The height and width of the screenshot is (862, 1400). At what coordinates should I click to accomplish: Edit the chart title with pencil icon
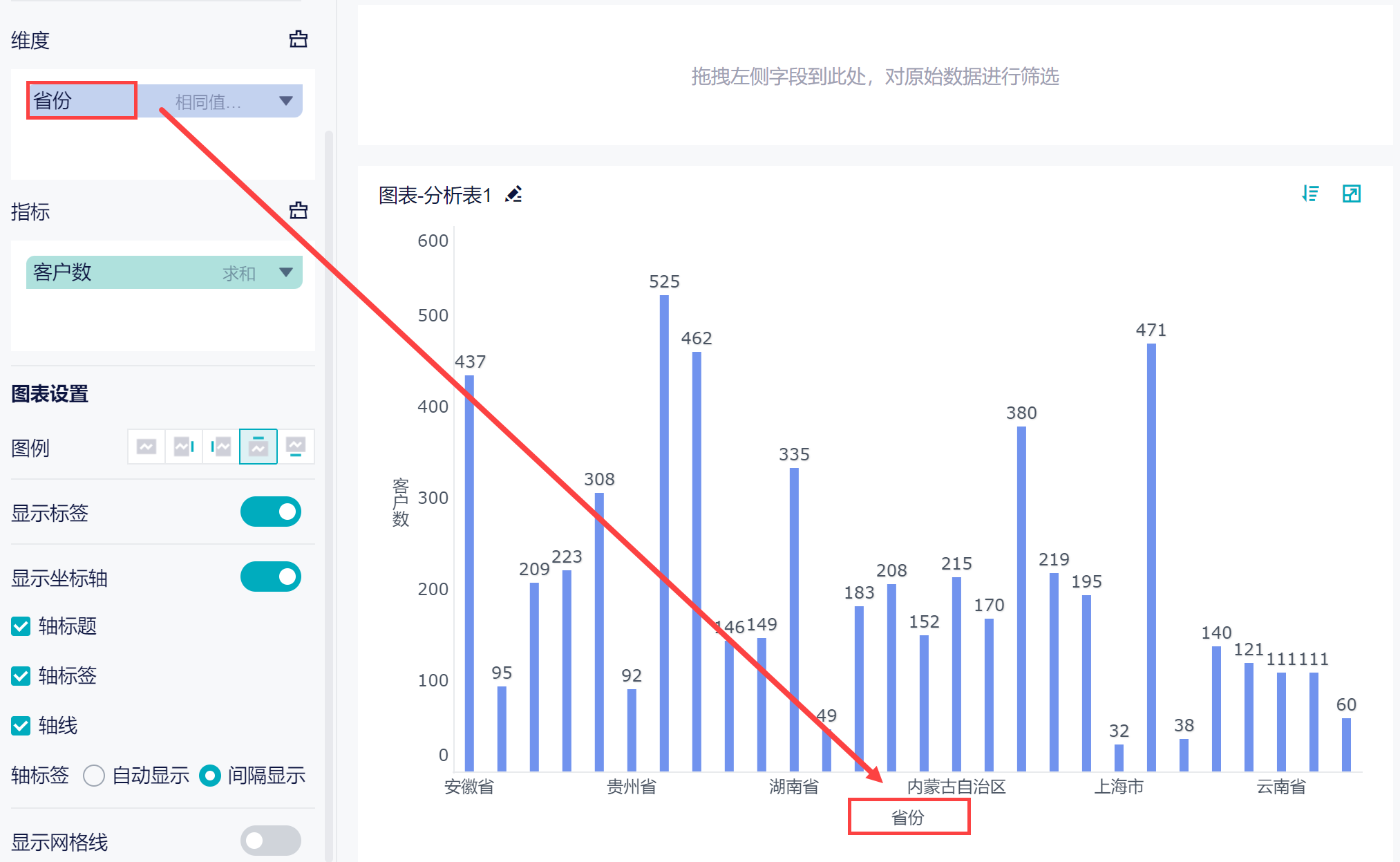point(513,195)
